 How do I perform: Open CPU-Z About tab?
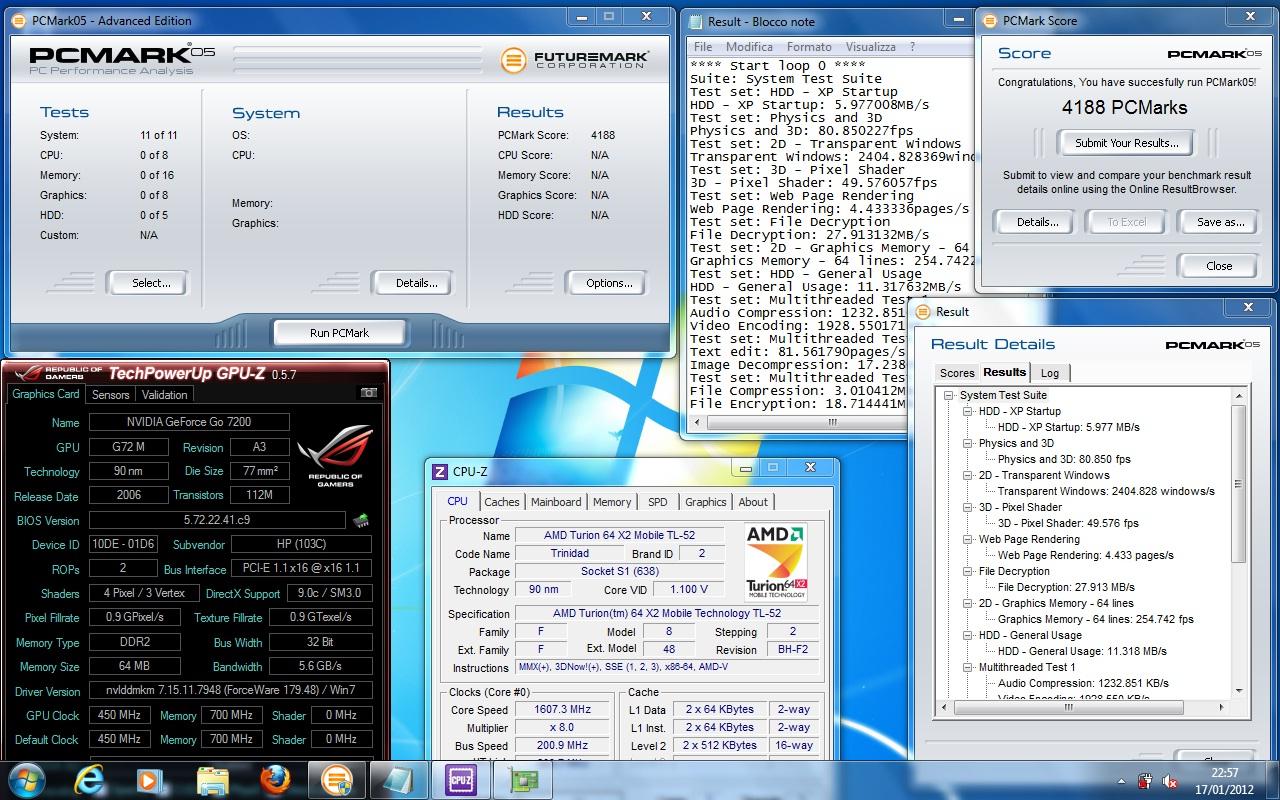pyautogui.click(x=753, y=502)
